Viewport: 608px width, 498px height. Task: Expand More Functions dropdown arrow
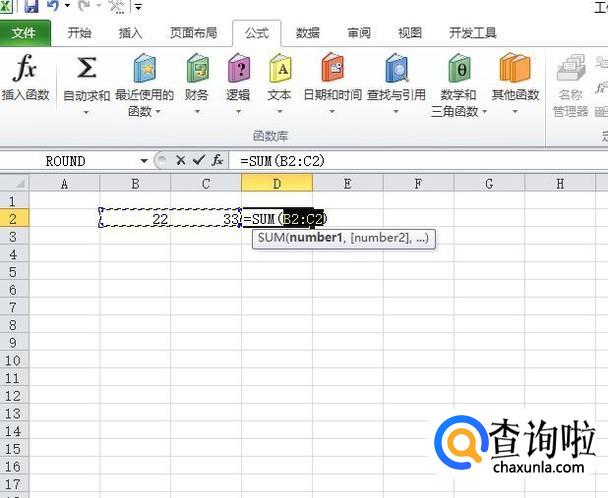click(x=515, y=112)
